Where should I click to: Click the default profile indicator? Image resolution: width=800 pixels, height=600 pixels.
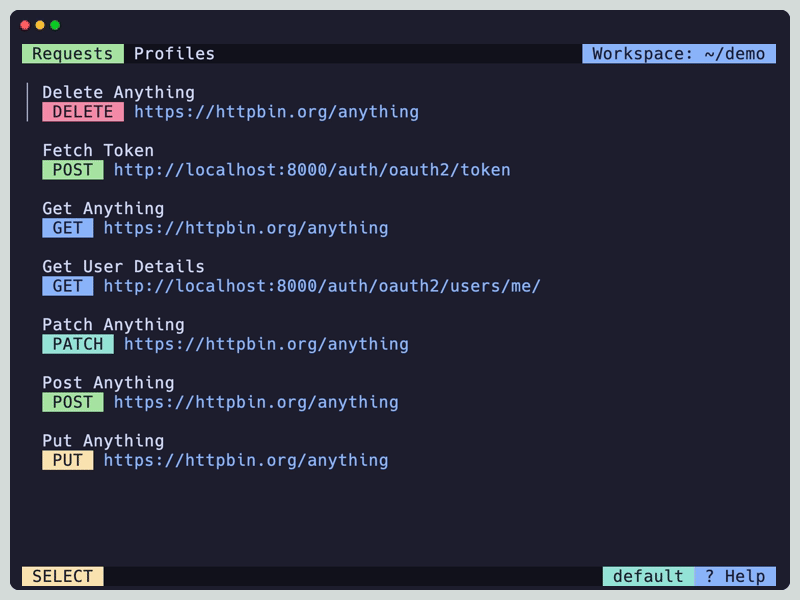pyautogui.click(x=648, y=576)
